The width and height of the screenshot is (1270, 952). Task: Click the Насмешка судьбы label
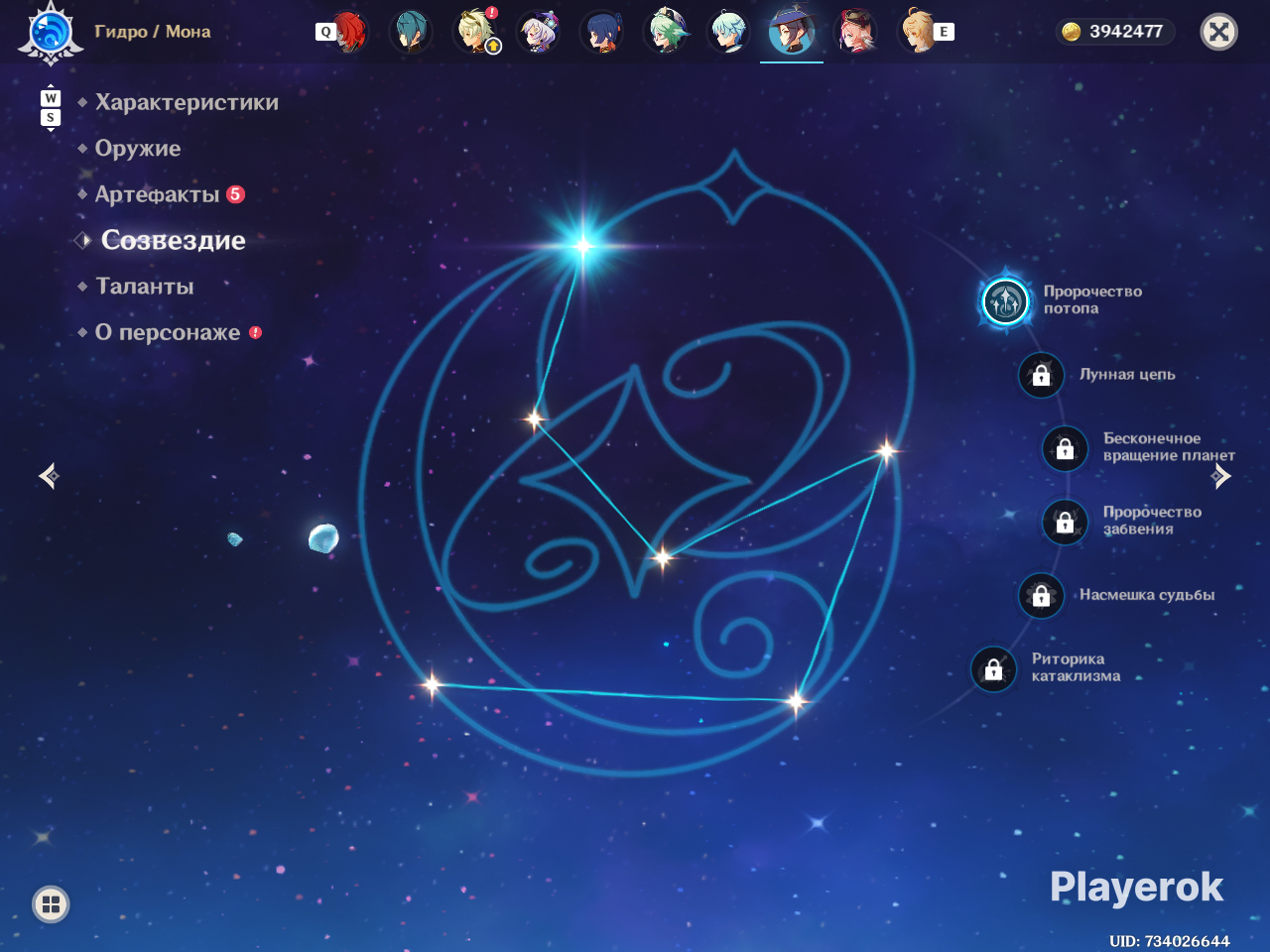[1147, 595]
